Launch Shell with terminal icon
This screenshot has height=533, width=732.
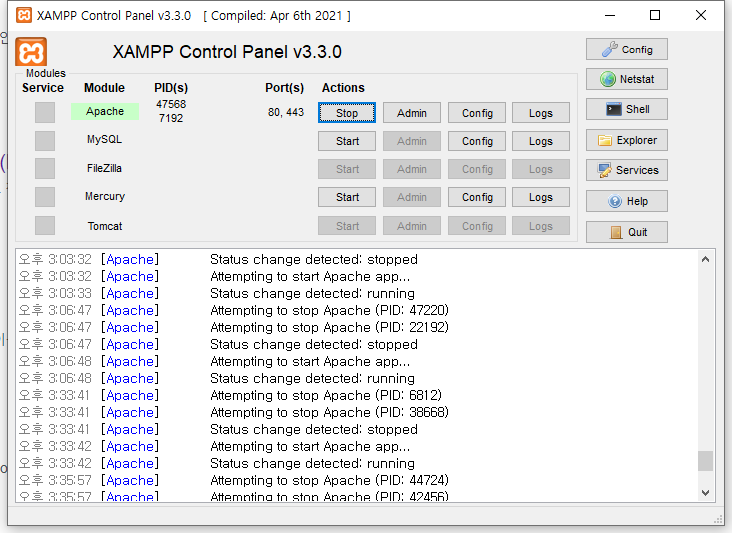626,109
